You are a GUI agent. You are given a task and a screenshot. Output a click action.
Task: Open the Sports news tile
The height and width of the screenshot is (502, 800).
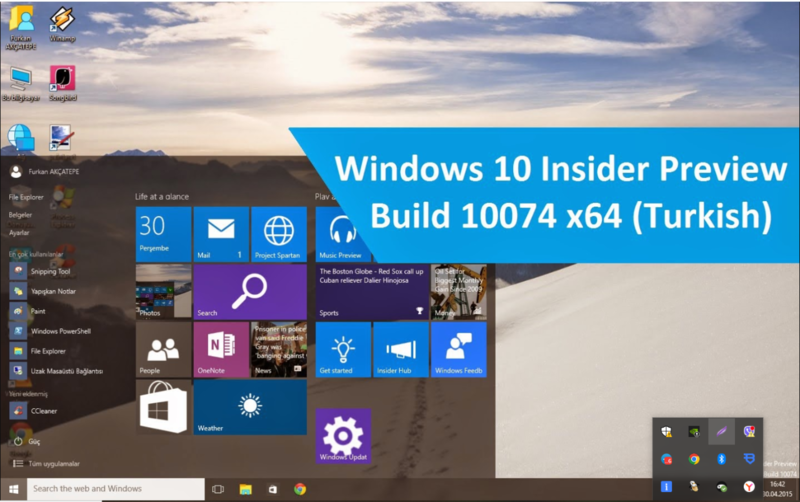[372, 292]
